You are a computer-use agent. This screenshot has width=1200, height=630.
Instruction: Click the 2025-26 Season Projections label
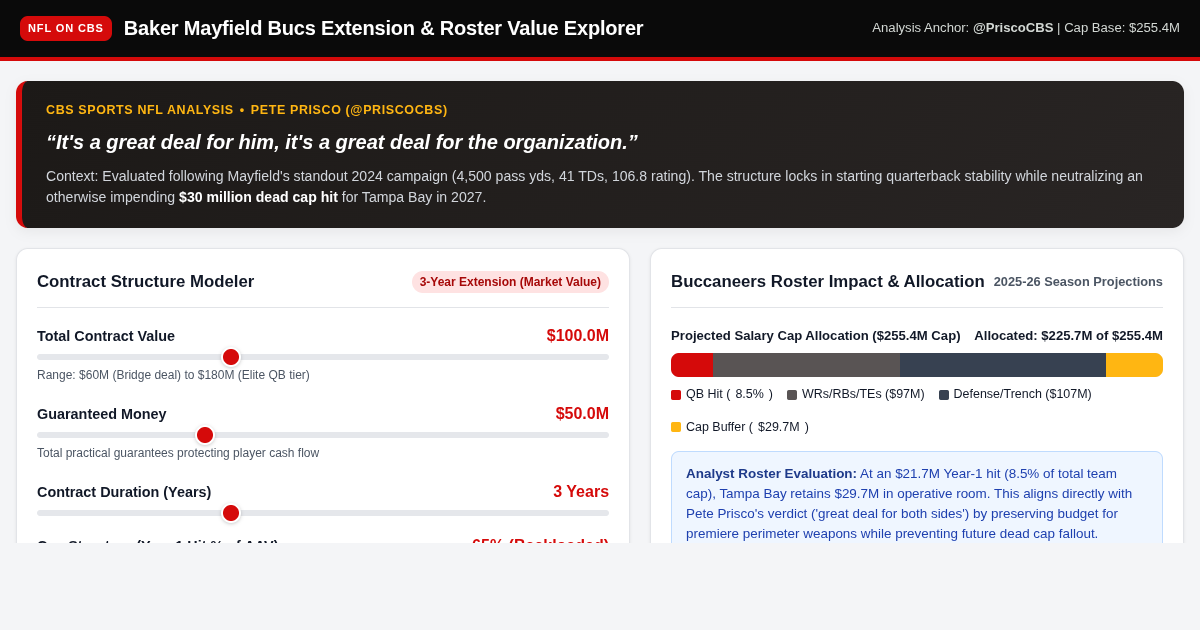(1078, 282)
